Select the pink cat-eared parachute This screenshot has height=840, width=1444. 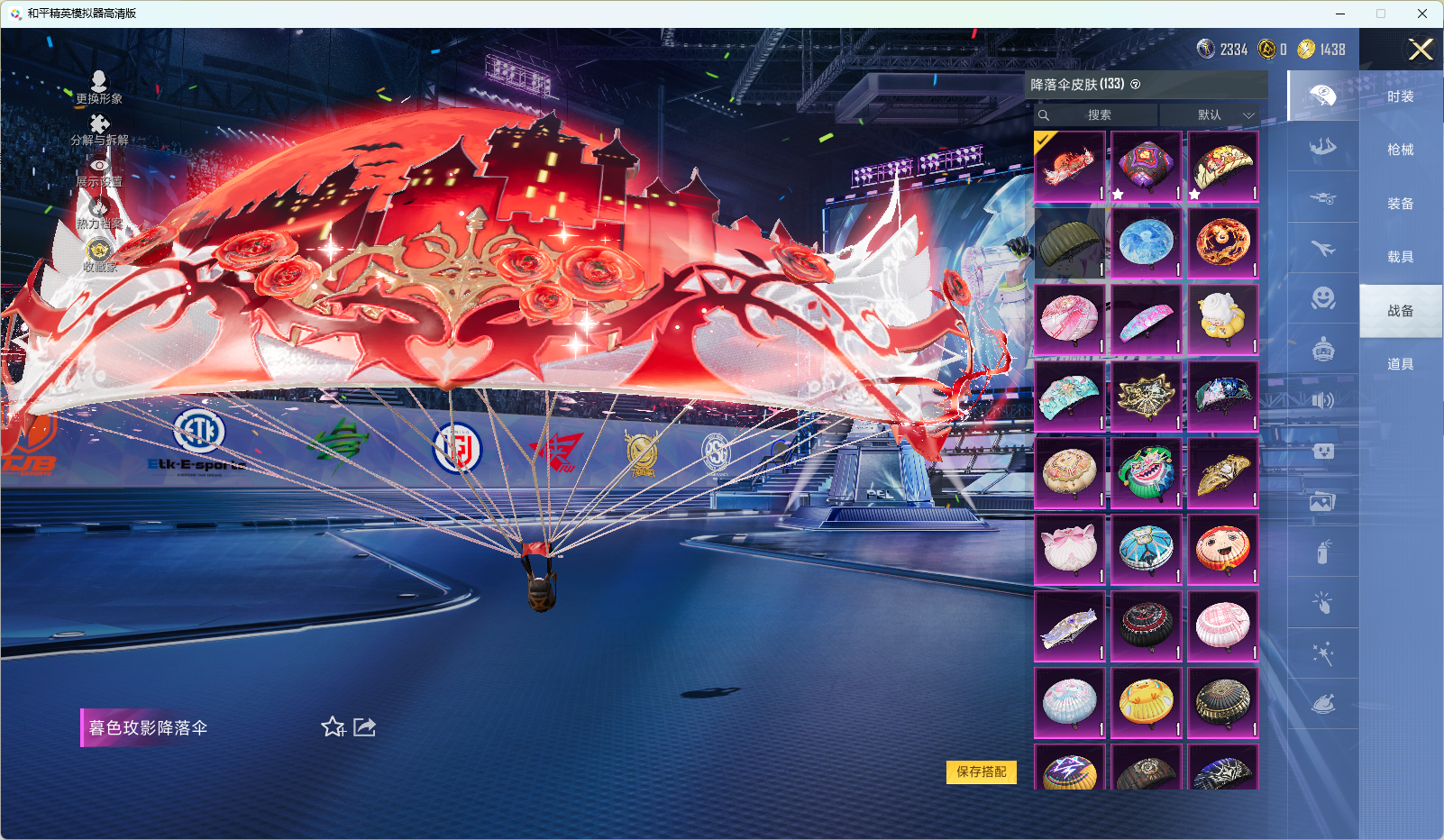[x=1070, y=550]
